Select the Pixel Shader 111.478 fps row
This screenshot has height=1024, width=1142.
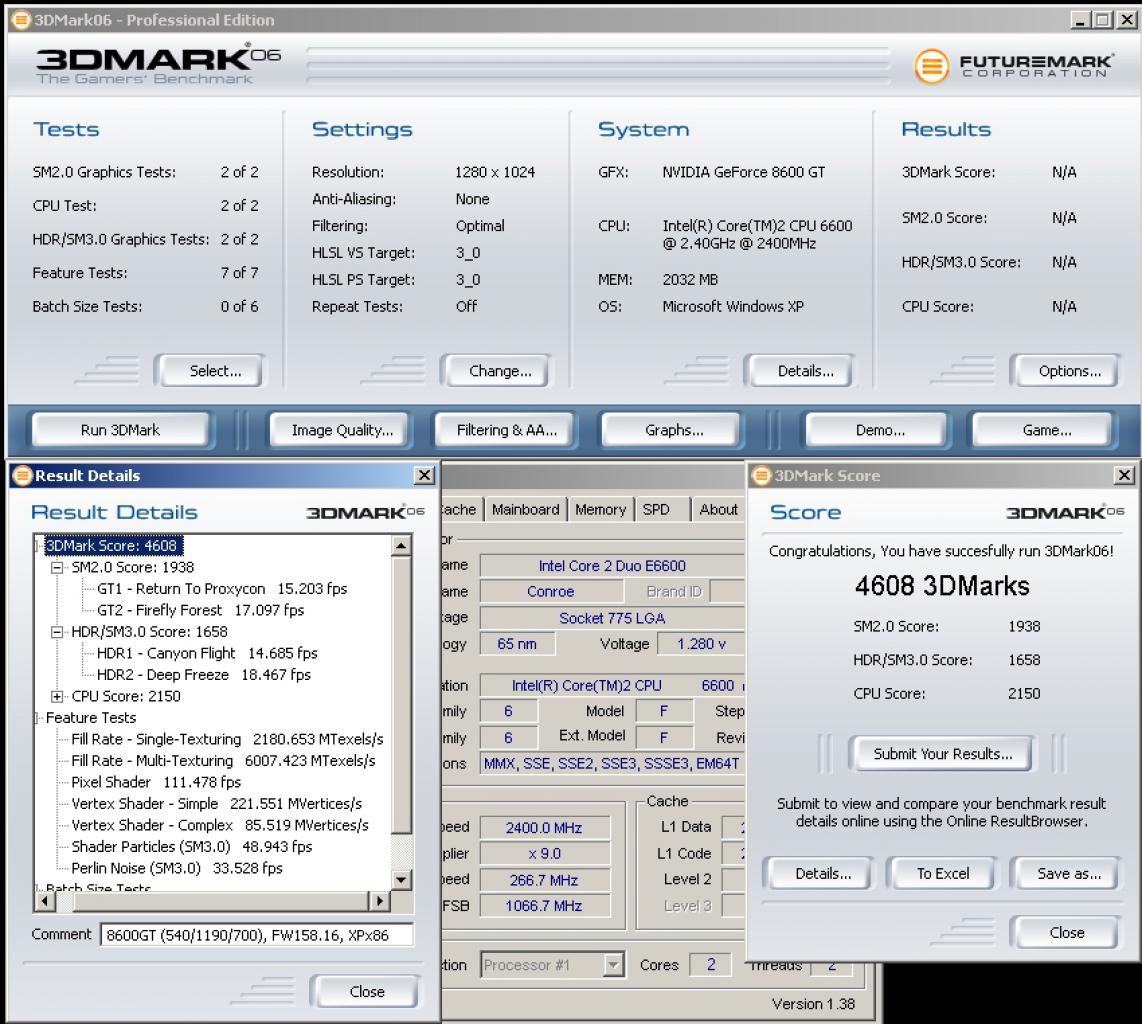156,782
